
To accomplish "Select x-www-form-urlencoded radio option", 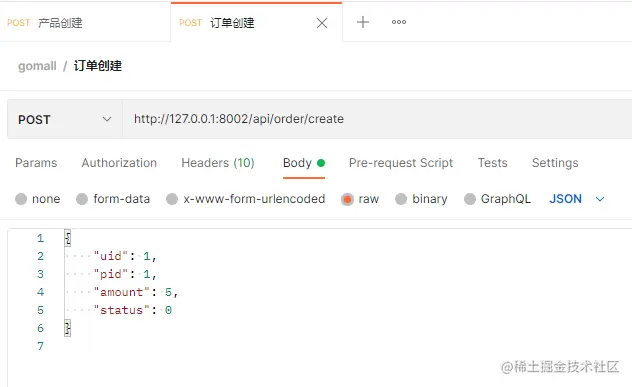I will coord(172,199).
